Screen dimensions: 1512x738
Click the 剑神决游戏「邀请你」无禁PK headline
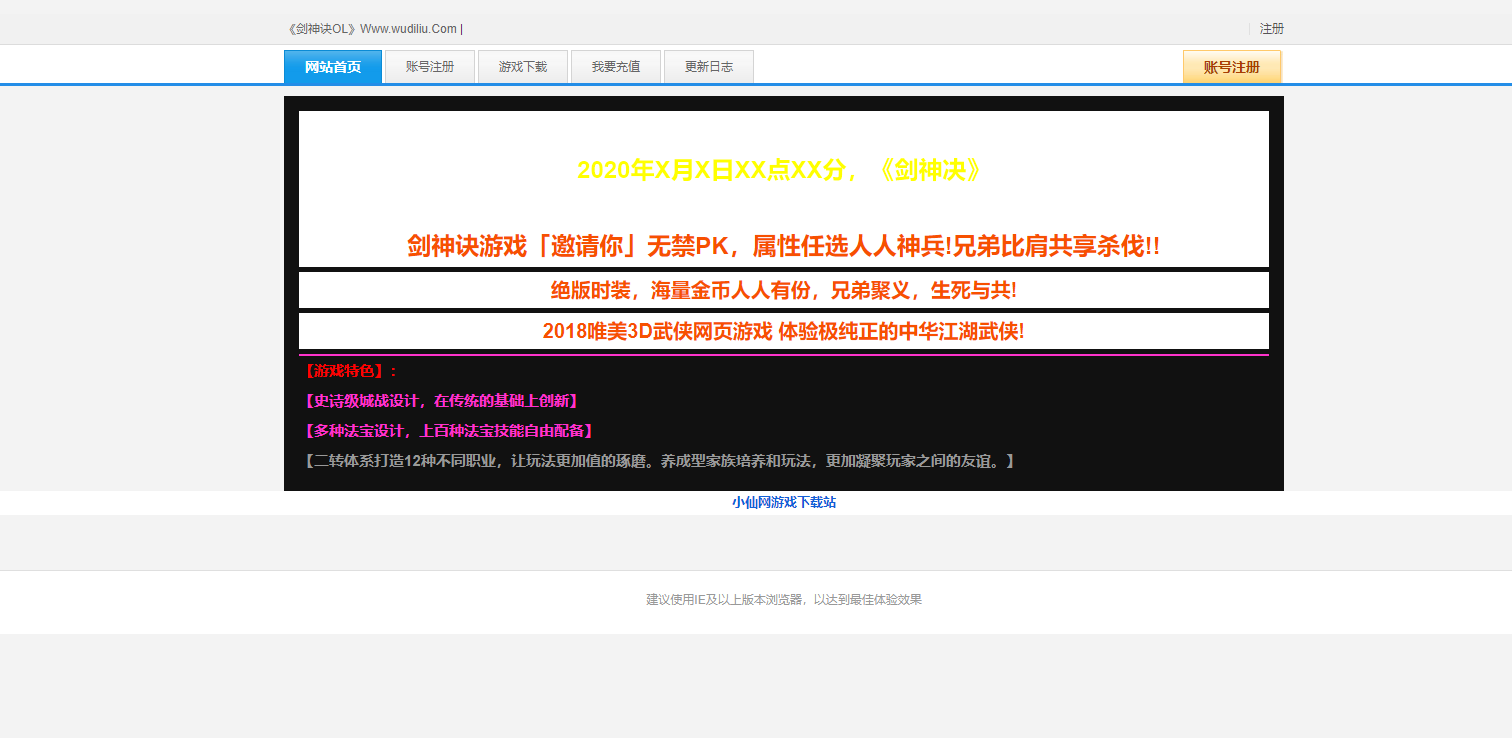(x=784, y=246)
